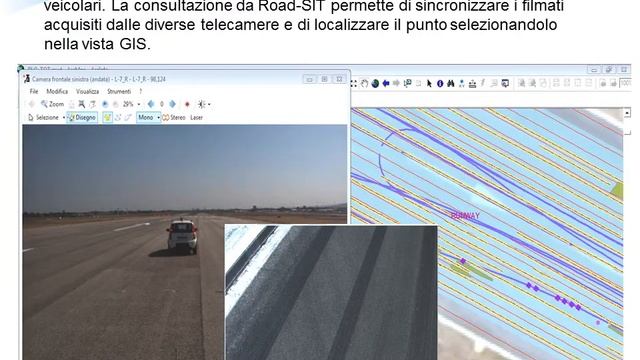Open the question mark help menu

(x=140, y=91)
